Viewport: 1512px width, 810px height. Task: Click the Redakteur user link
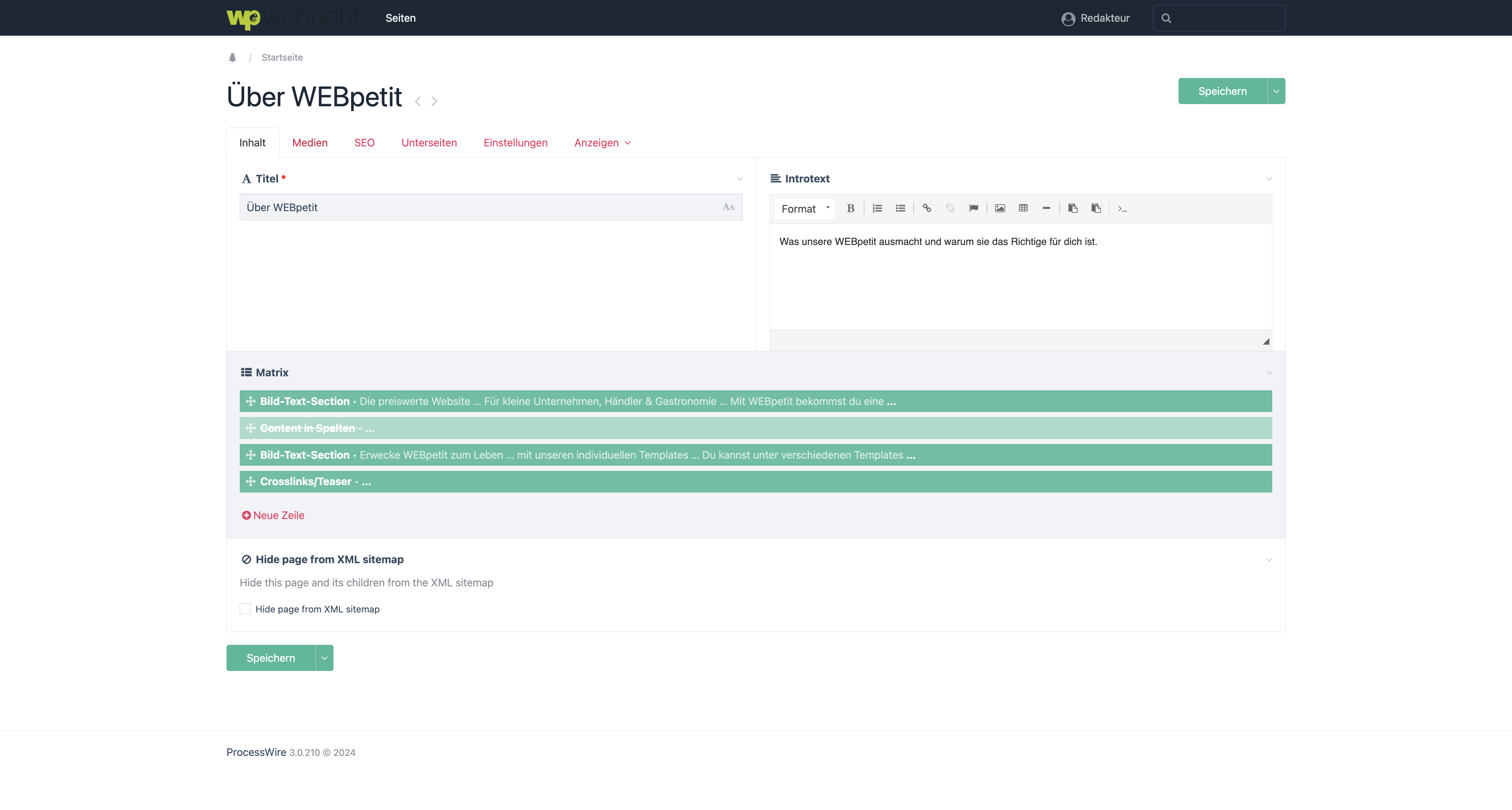tap(1105, 18)
